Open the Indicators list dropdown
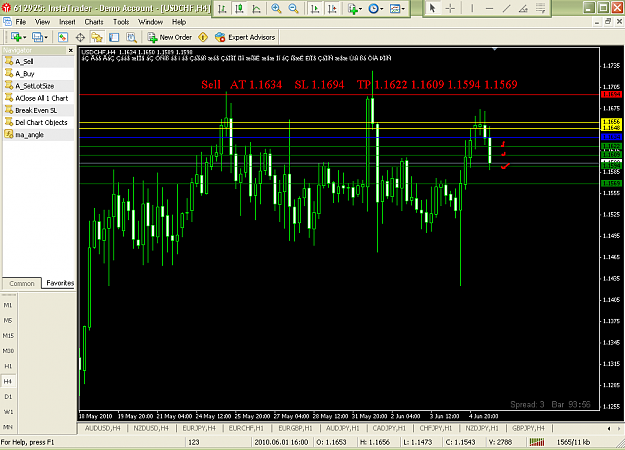Viewport: 625px width, 450px height. tap(354, 8)
